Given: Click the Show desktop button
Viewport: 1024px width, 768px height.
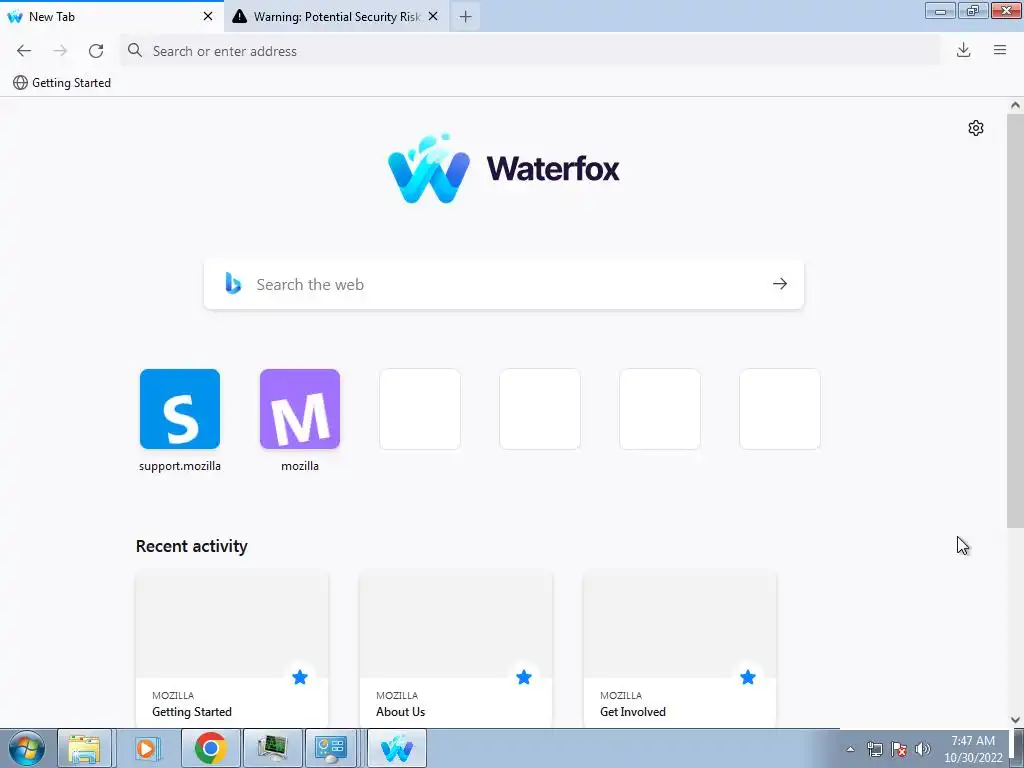Looking at the screenshot, I should coord(1017,748).
